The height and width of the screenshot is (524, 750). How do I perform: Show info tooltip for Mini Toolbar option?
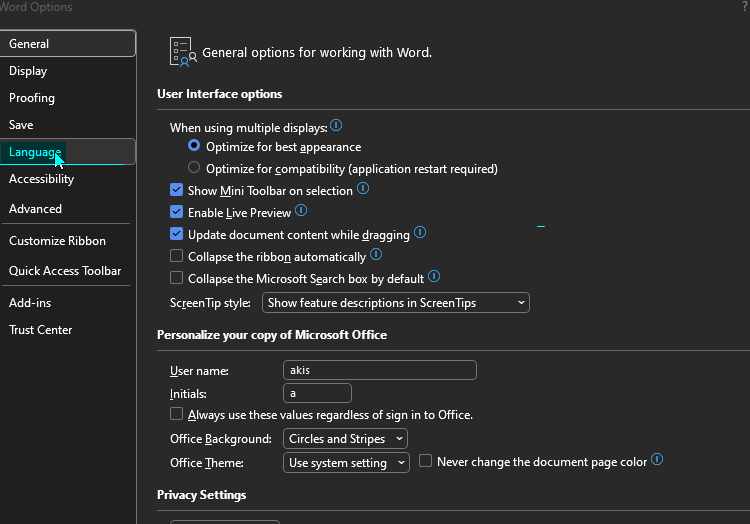(363, 188)
